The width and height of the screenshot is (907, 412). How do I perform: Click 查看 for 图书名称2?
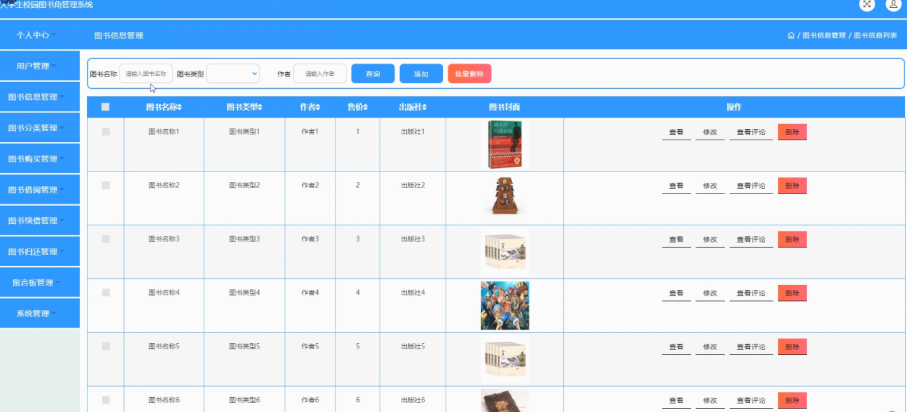pyautogui.click(x=676, y=186)
